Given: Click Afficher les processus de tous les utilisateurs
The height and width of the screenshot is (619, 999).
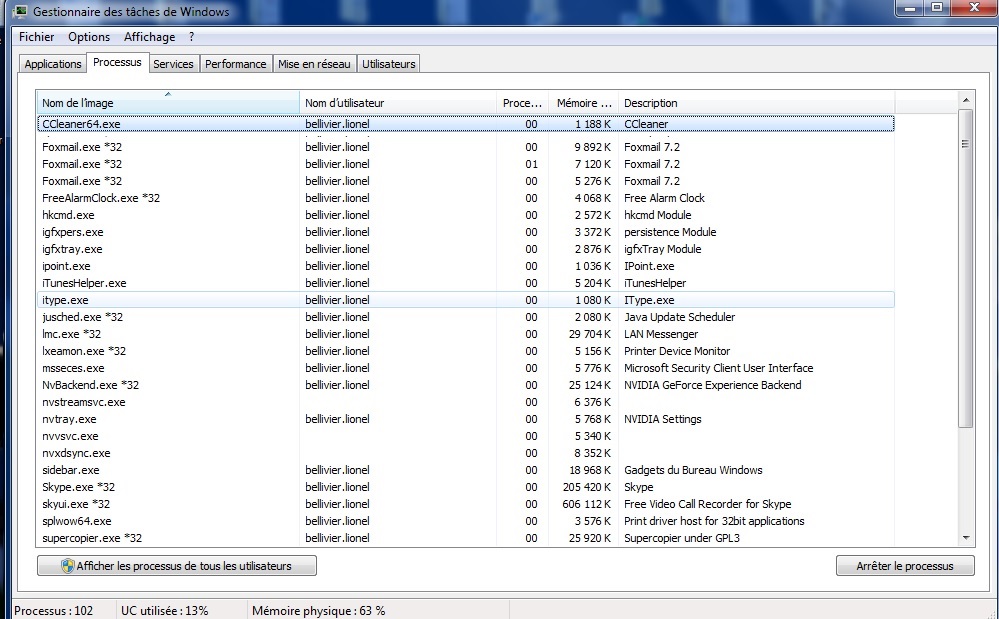Looking at the screenshot, I should tap(176, 566).
